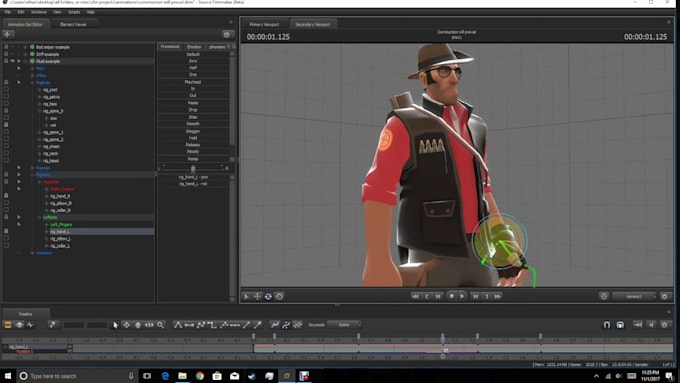This screenshot has height=383, width=680.
Task: Open Animation Set Editor settings gear
Action: pyautogui.click(x=226, y=34)
